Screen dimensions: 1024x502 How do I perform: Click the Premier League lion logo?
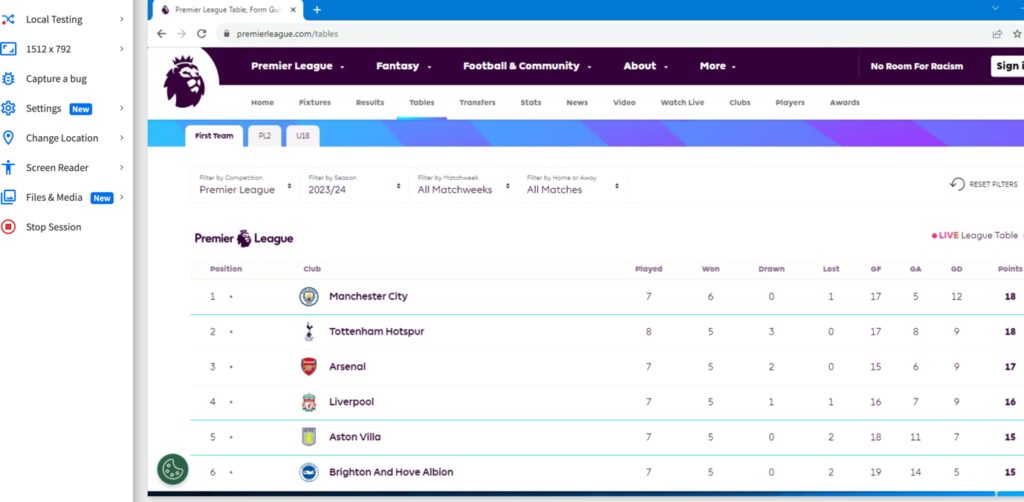(184, 81)
